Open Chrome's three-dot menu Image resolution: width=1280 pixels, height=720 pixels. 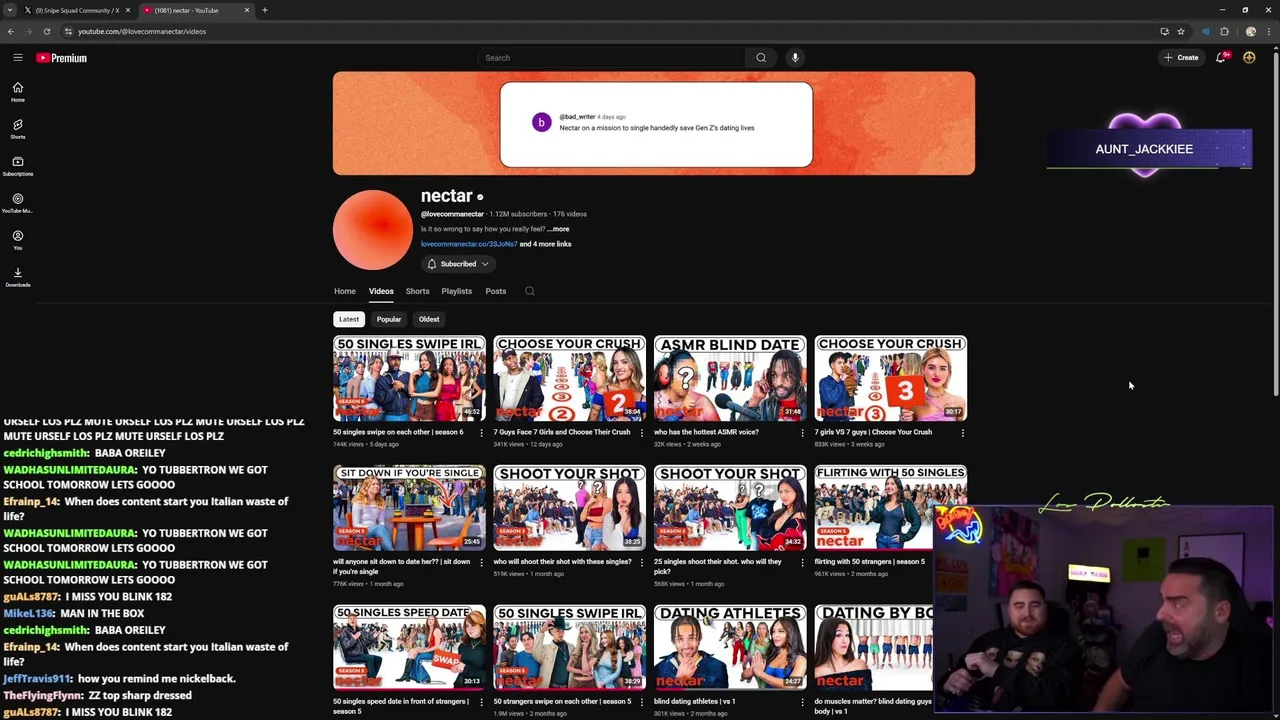pyautogui.click(x=1267, y=31)
